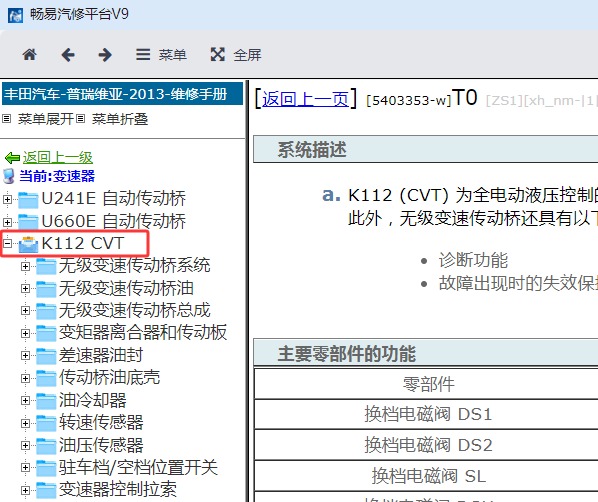This screenshot has height=502, width=598.
Task: Select U241E 自动传动桥 tree item
Action: (114, 198)
